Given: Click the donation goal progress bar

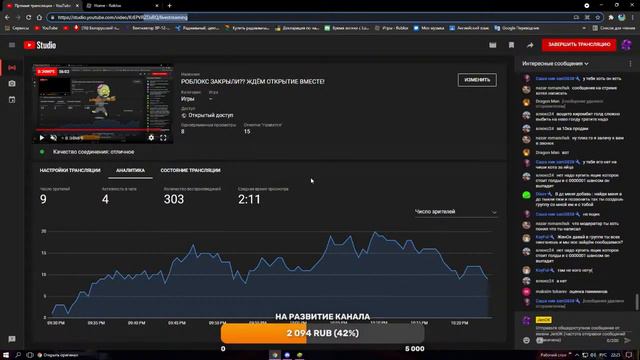Looking at the screenshot, I should 322,333.
